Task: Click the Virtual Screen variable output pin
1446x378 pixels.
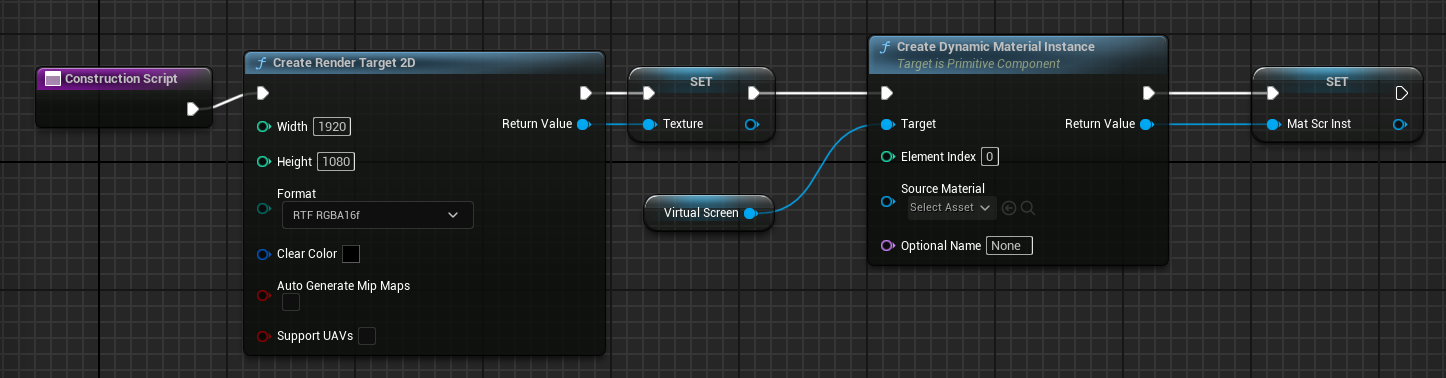Action: tap(751, 213)
